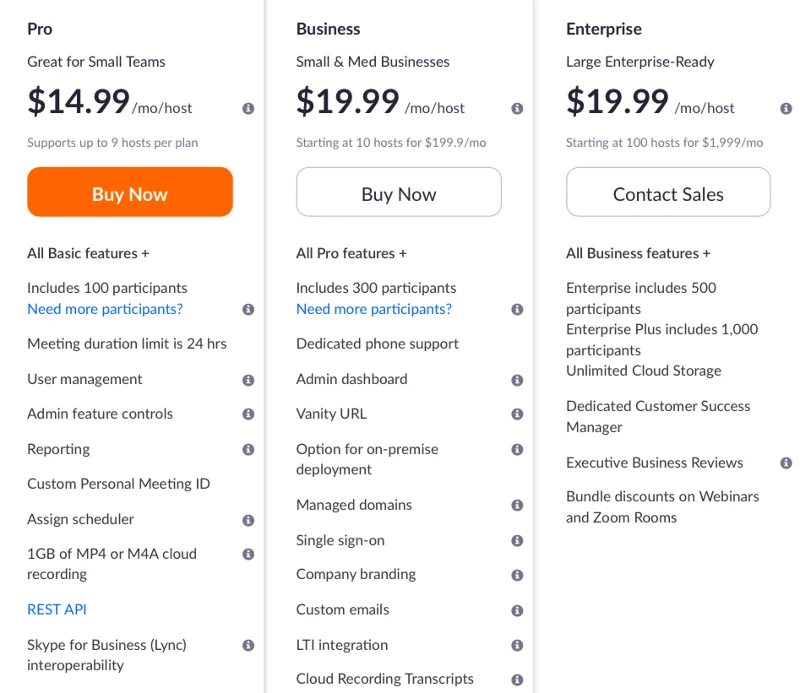This screenshot has width=800, height=693.
Task: Show info for Admin feature controls
Action: pyautogui.click(x=248, y=414)
